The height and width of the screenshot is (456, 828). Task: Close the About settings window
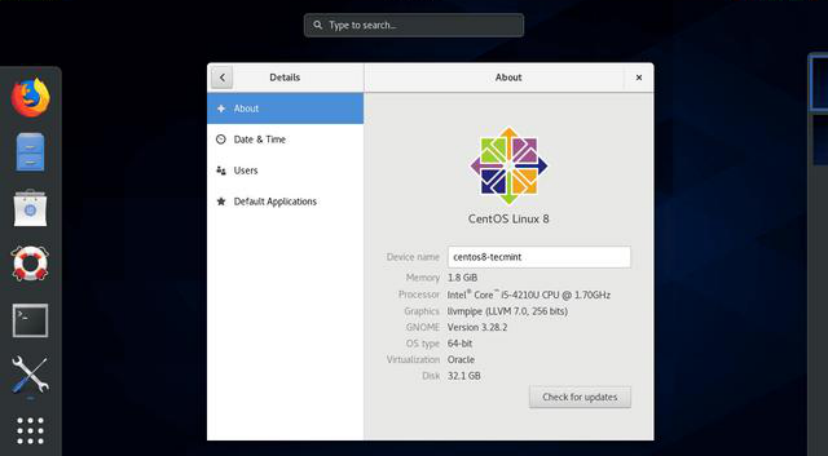click(x=638, y=78)
